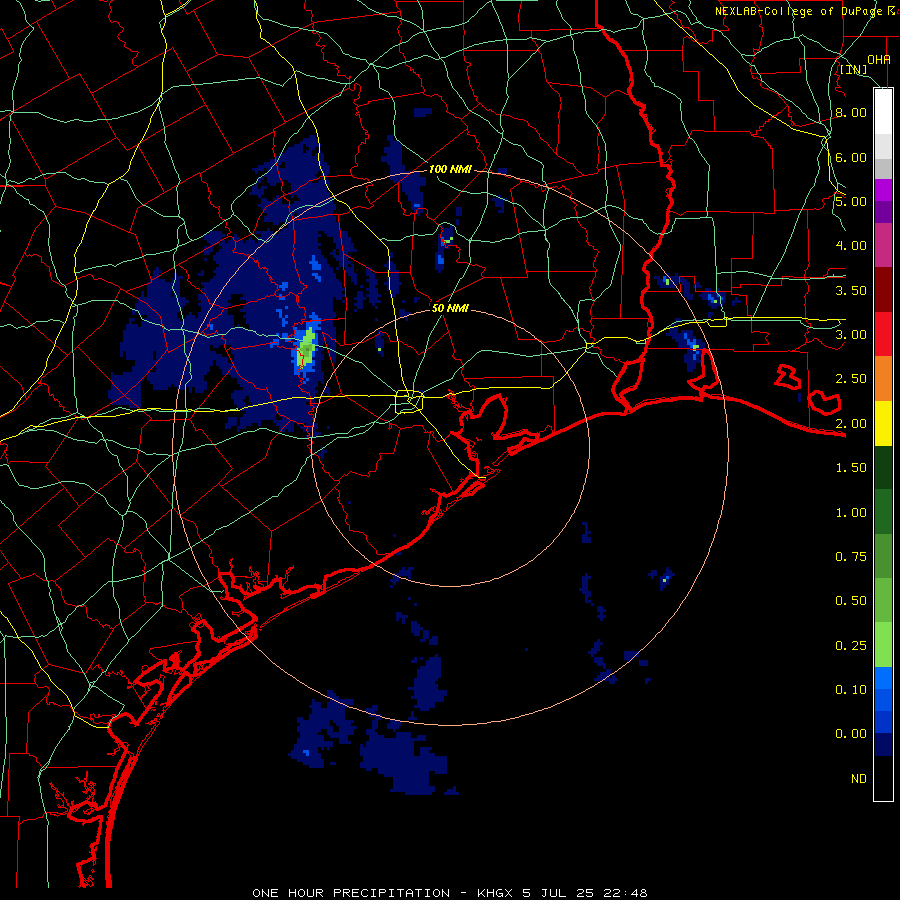The image size is (900, 900).
Task: Click the "0.75" legend value
Action: (851, 557)
